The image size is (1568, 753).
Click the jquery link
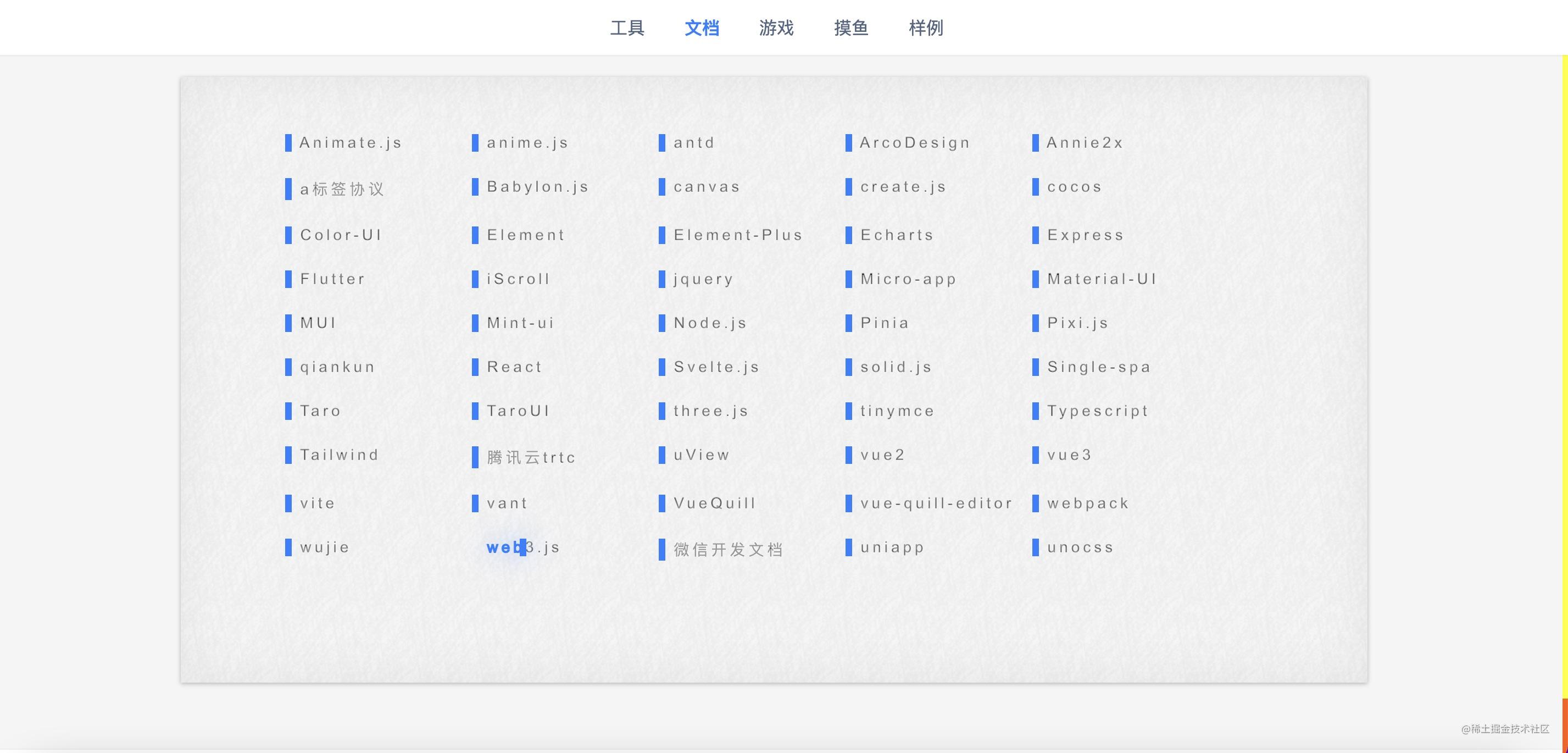[704, 279]
